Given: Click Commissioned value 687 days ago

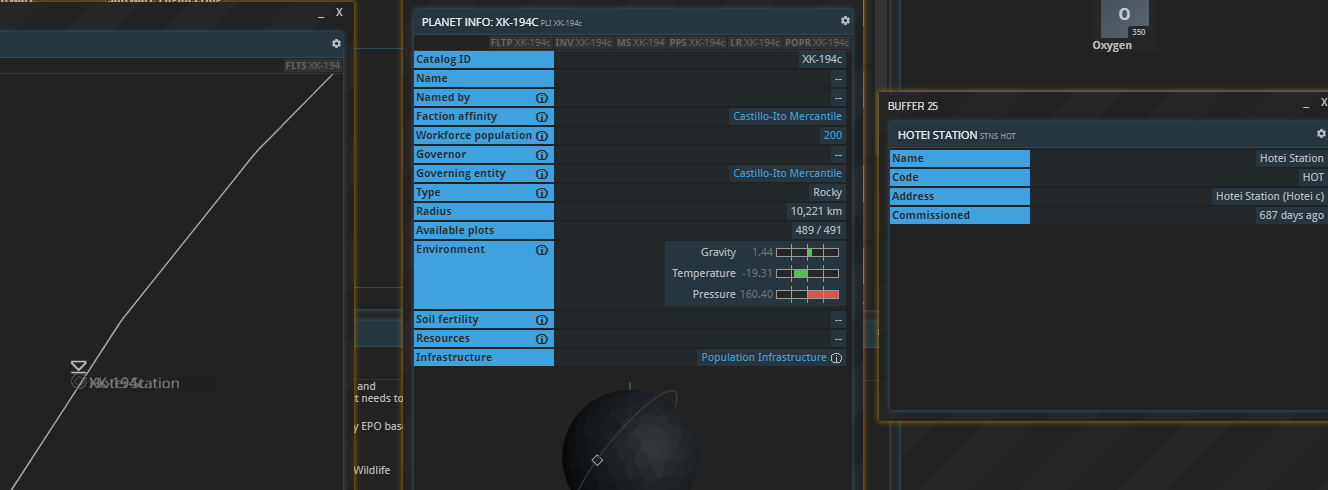Looking at the screenshot, I should pyautogui.click(x=1292, y=216).
